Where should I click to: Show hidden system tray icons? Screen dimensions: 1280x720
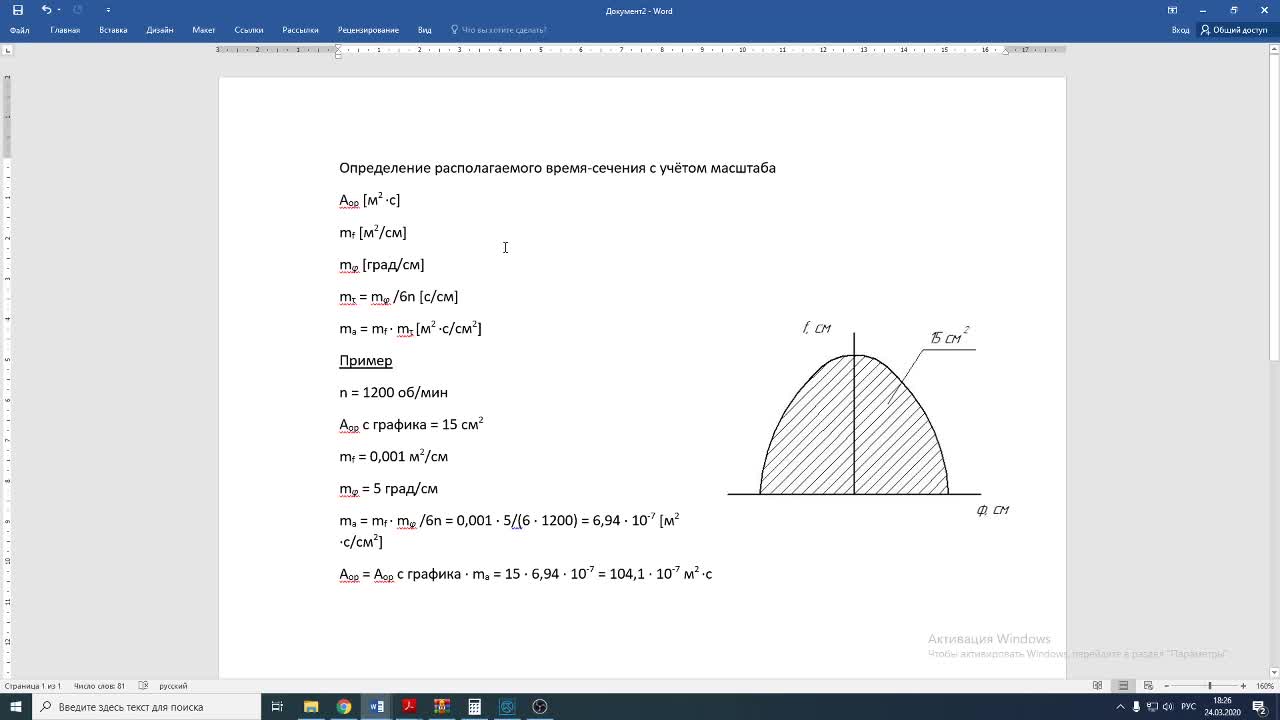[1121, 707]
